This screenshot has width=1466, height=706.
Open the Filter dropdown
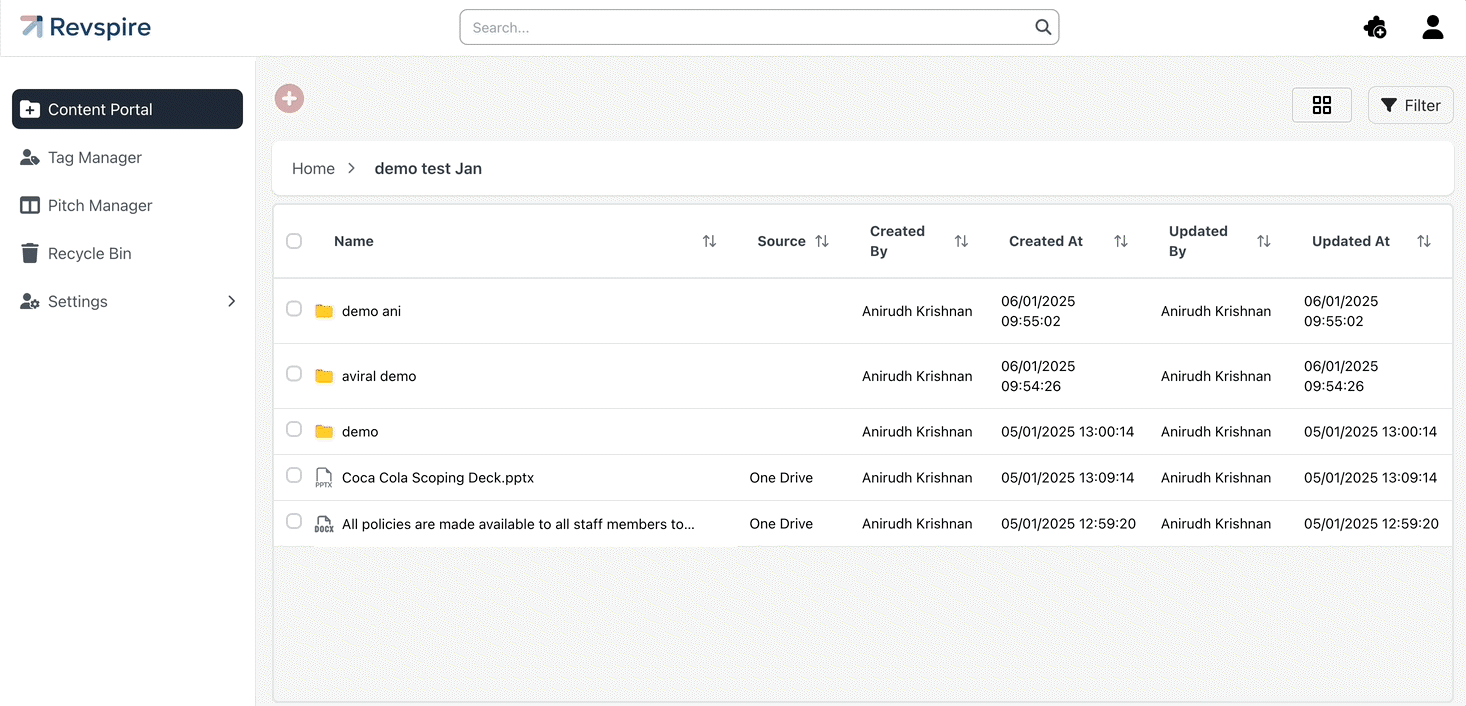click(1410, 105)
